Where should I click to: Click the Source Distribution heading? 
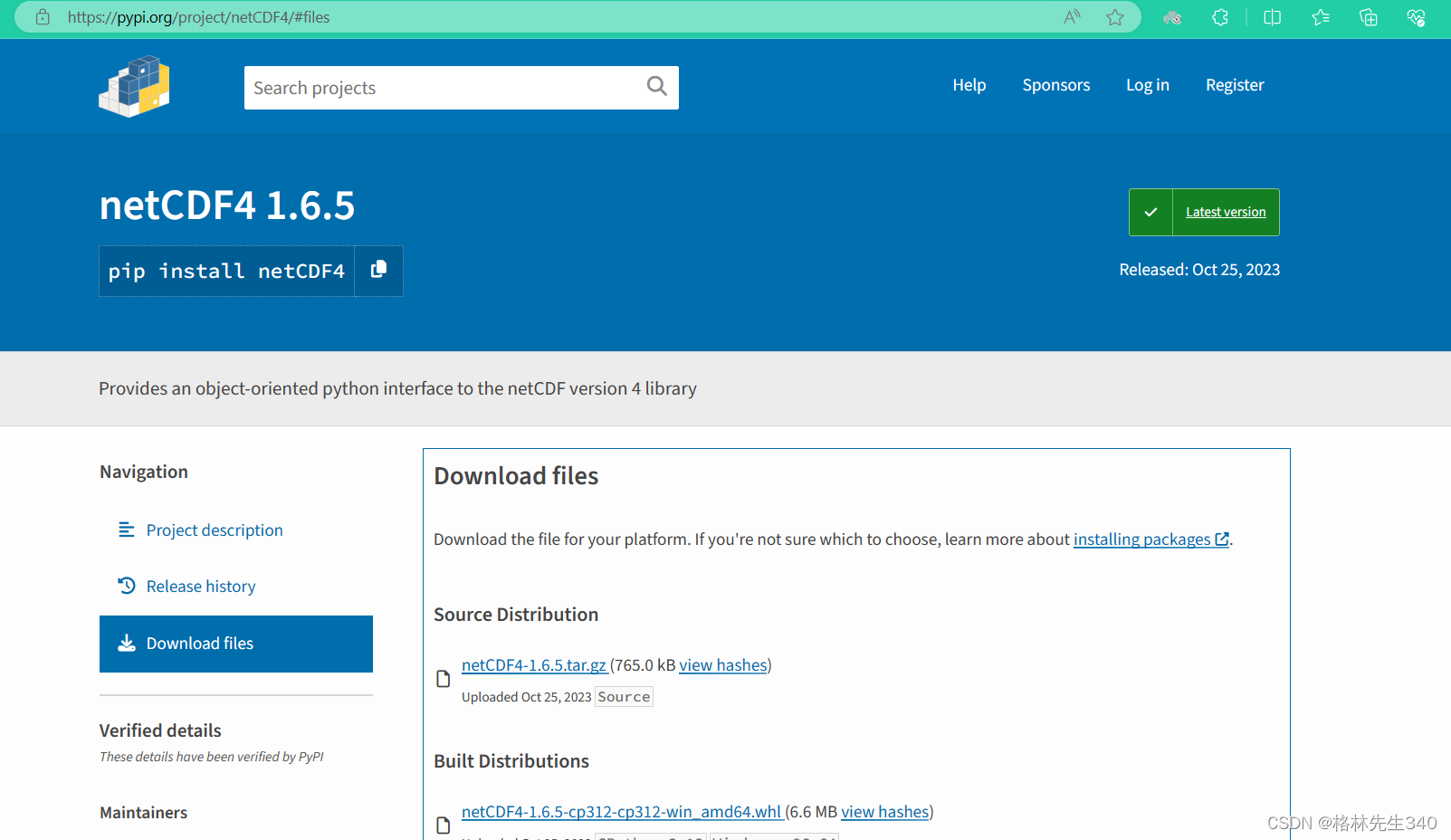tap(516, 615)
